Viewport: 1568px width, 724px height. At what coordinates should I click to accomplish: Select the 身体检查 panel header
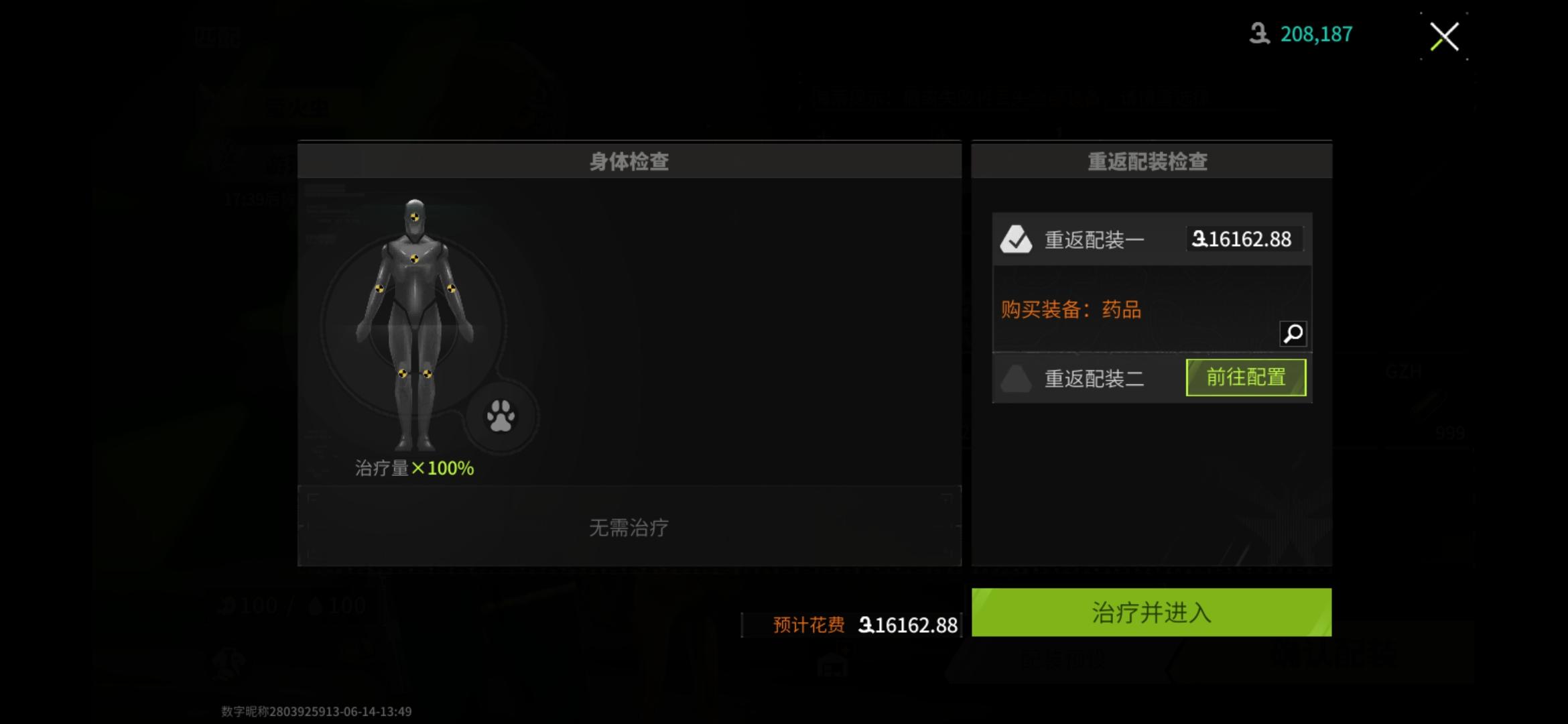629,161
